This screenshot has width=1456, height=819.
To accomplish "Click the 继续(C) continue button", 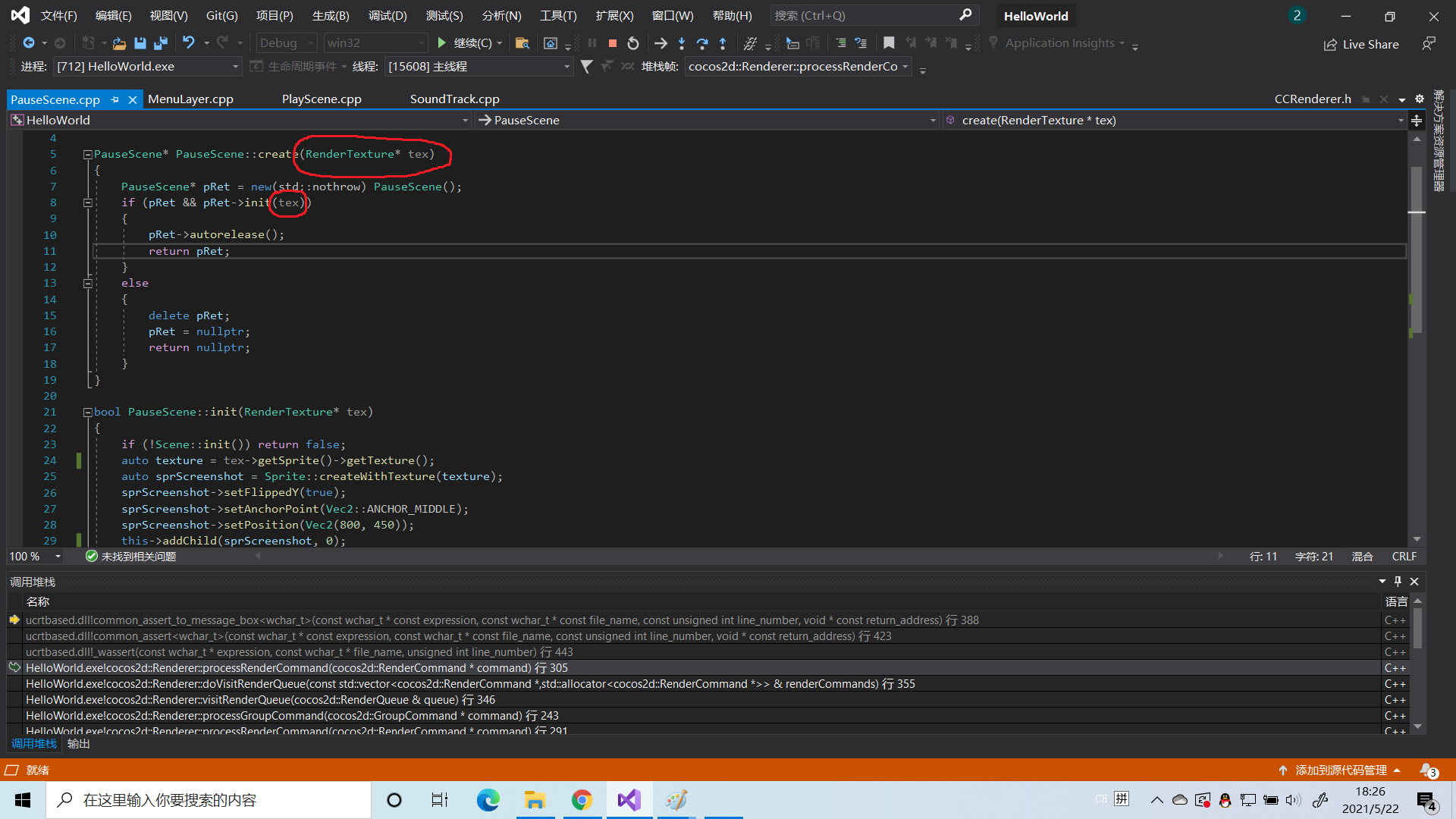I will 464,43.
